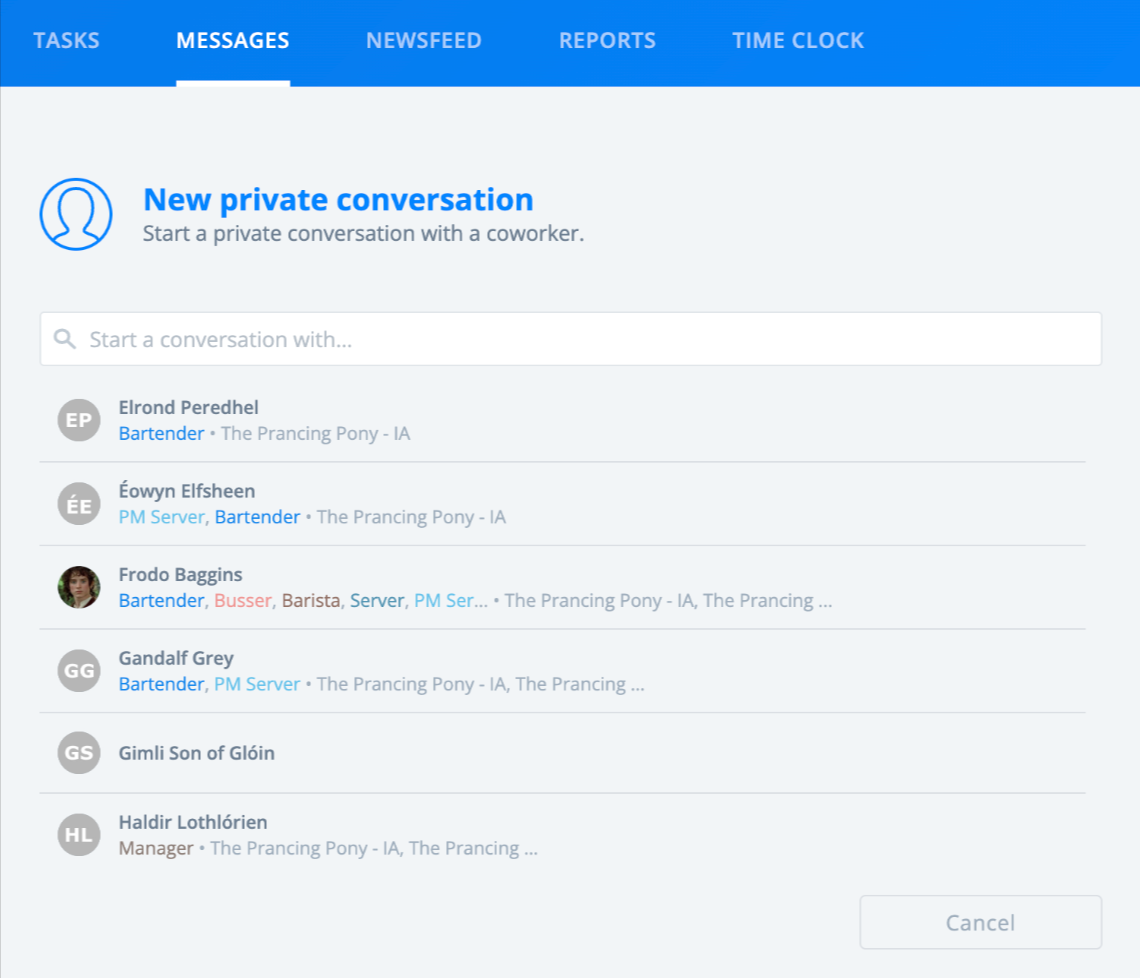
Task: Go to the Newsfeed tab
Action: (x=424, y=41)
